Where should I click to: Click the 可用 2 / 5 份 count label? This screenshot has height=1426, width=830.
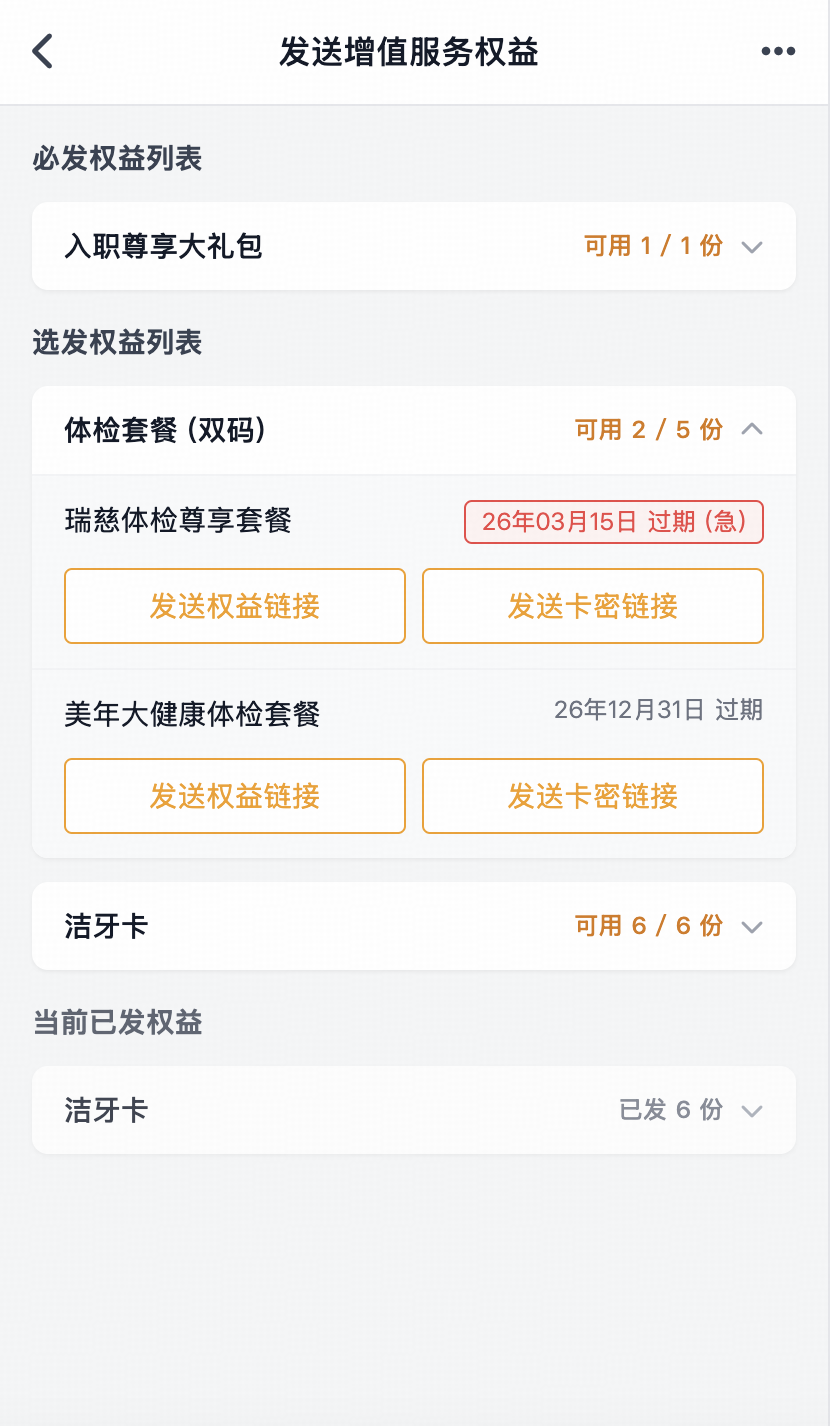648,430
